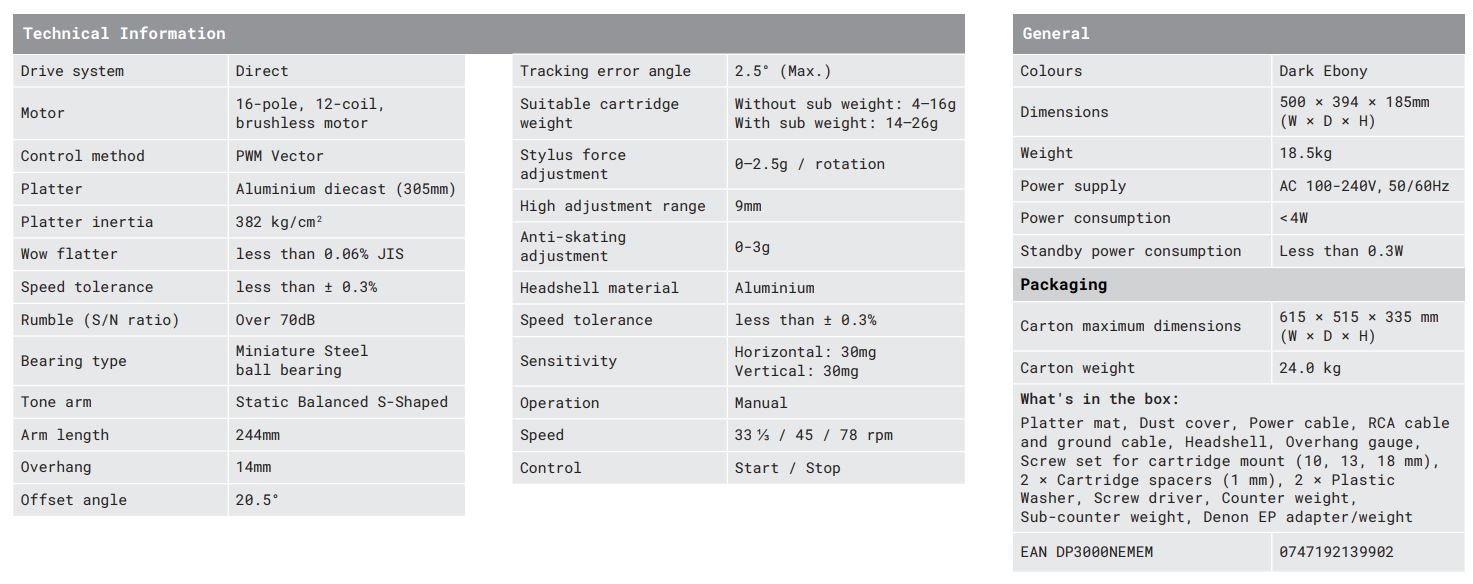Select the EAN number 0747192139902
Screen dimensions: 1473x584
1337,552
